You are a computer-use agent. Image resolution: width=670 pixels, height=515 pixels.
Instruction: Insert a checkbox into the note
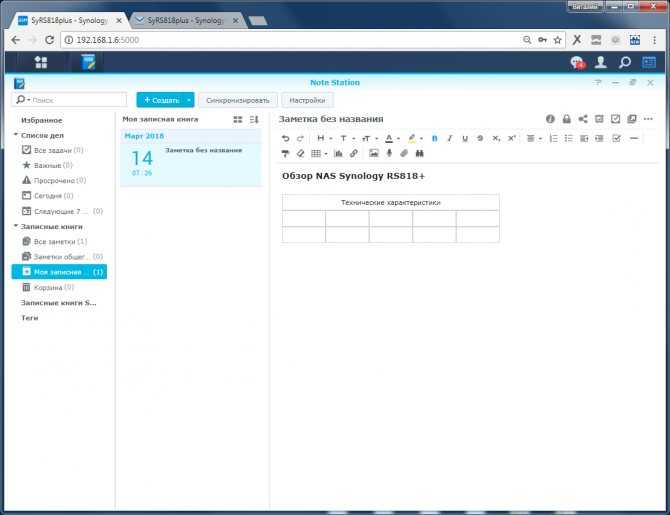pos(616,138)
